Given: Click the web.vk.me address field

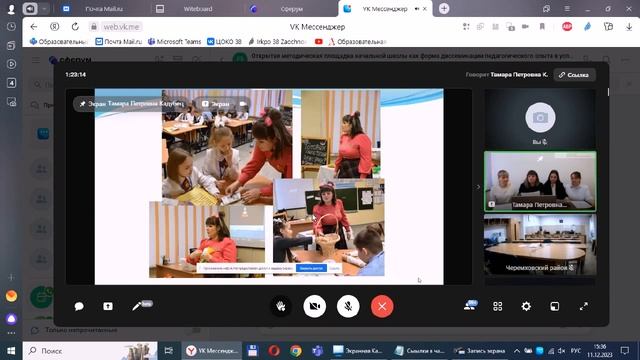Looking at the screenshot, I should (121, 27).
